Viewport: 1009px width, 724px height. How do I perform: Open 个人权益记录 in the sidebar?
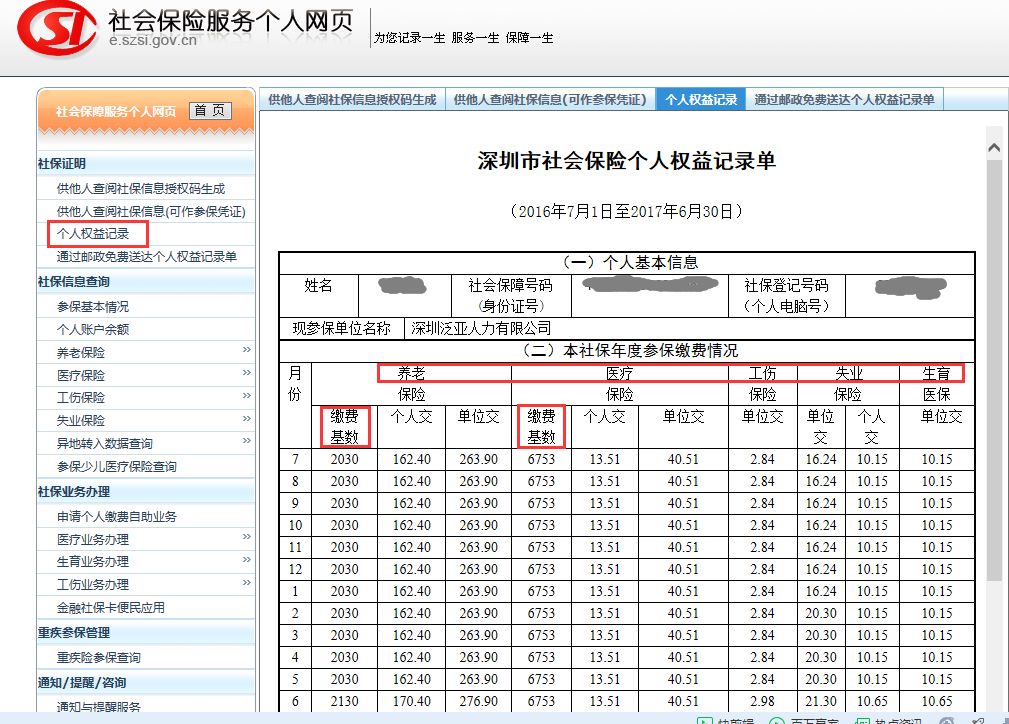point(93,234)
